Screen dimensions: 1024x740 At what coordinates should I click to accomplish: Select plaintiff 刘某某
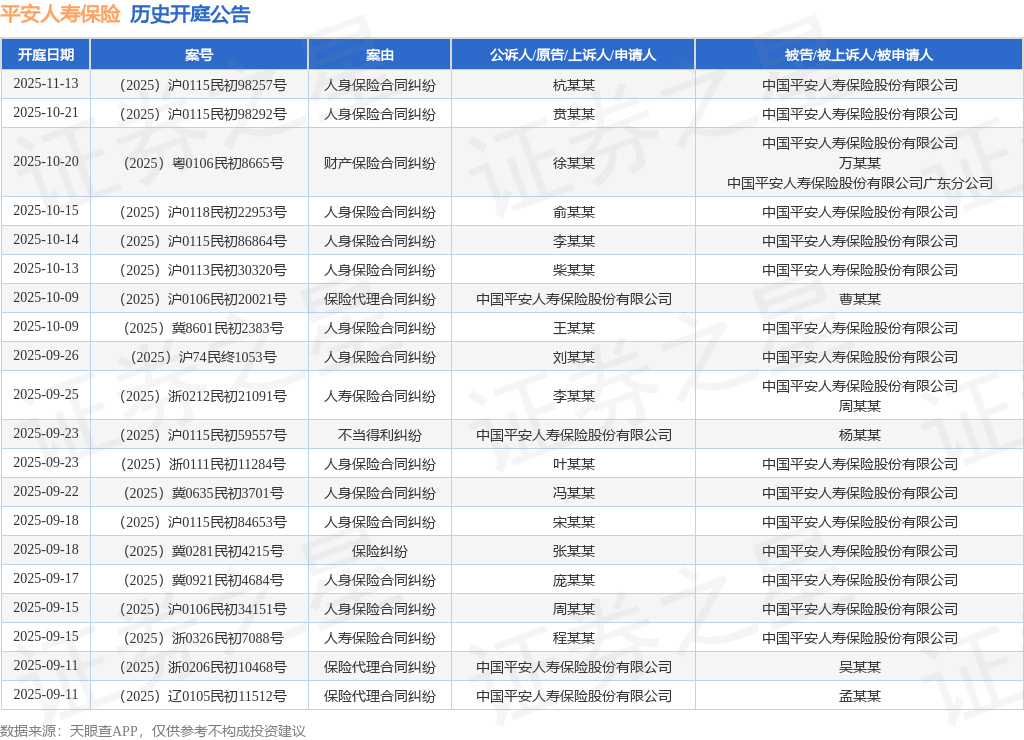(573, 357)
